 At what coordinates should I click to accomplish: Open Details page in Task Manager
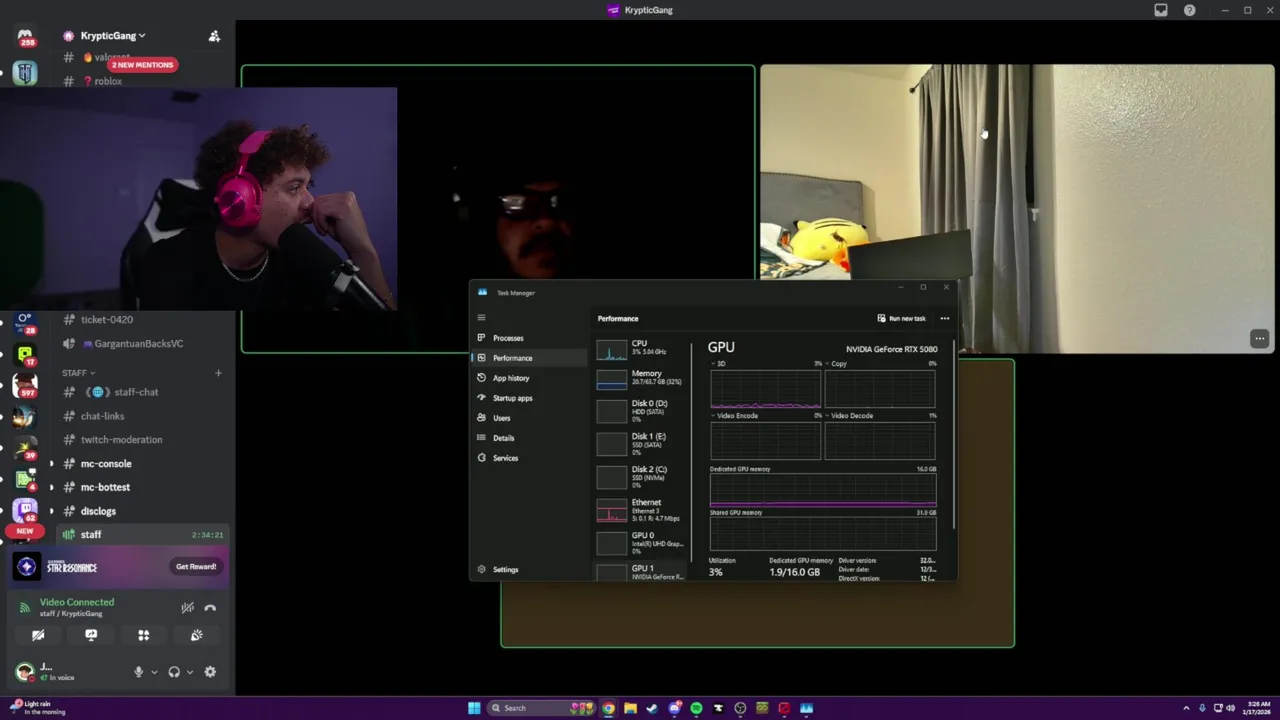coord(530,438)
